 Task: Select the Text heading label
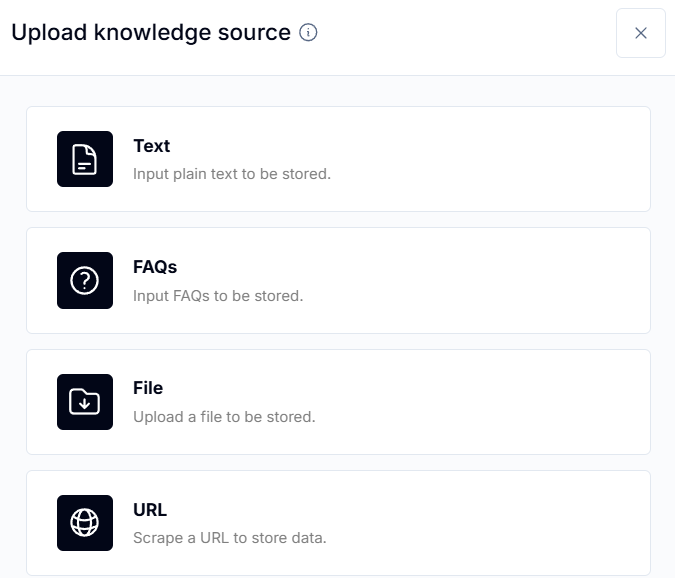pos(152,146)
